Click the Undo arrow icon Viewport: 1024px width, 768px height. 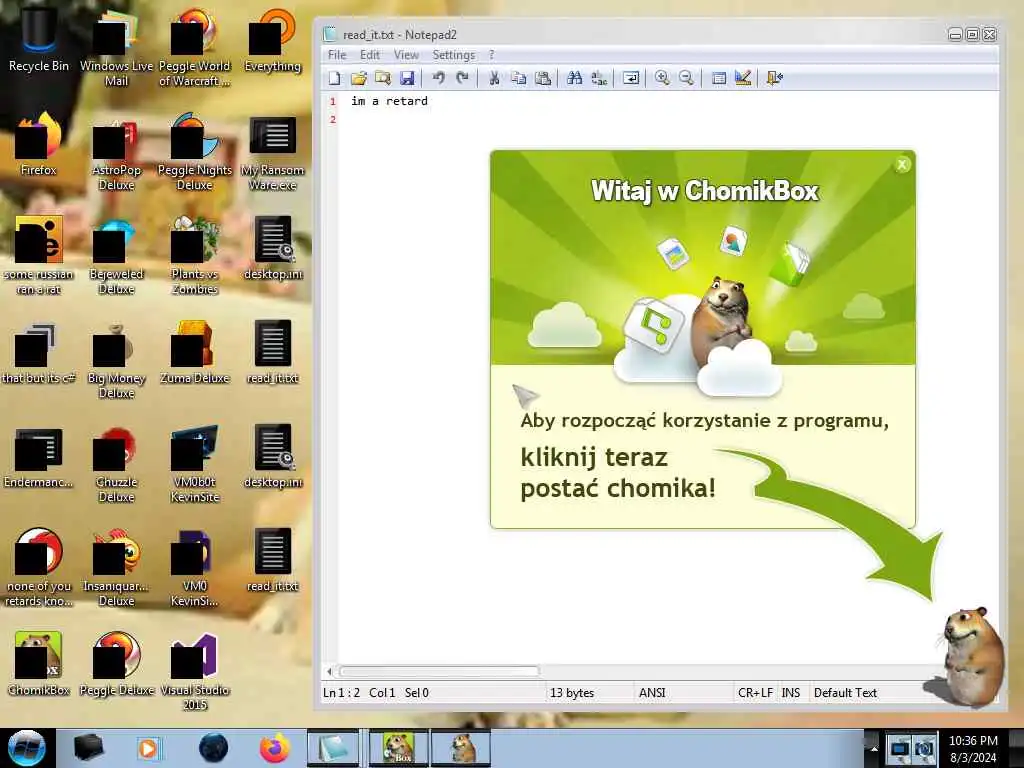pyautogui.click(x=438, y=78)
